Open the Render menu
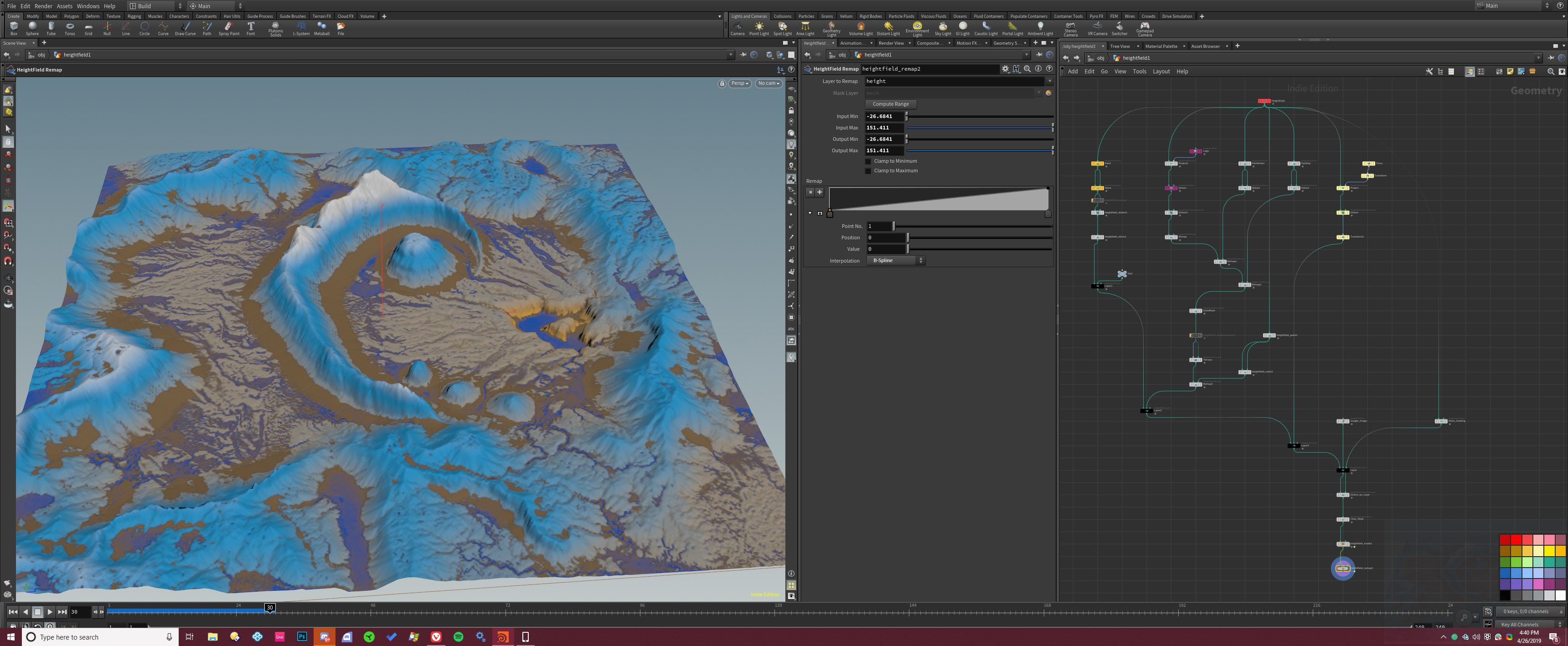The height and width of the screenshot is (646, 1568). click(x=43, y=6)
